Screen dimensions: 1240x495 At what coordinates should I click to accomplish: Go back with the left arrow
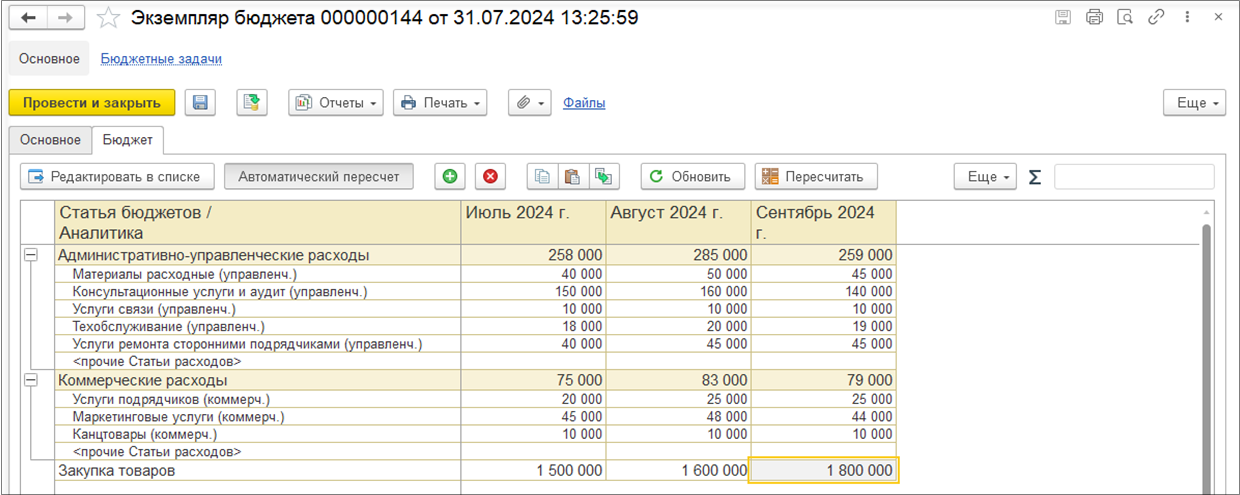pos(28,18)
